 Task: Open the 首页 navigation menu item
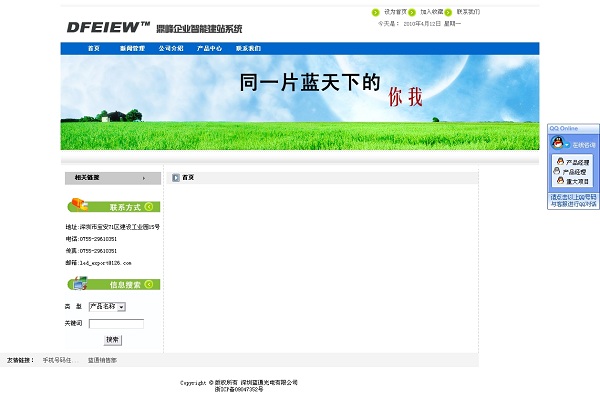coord(94,48)
